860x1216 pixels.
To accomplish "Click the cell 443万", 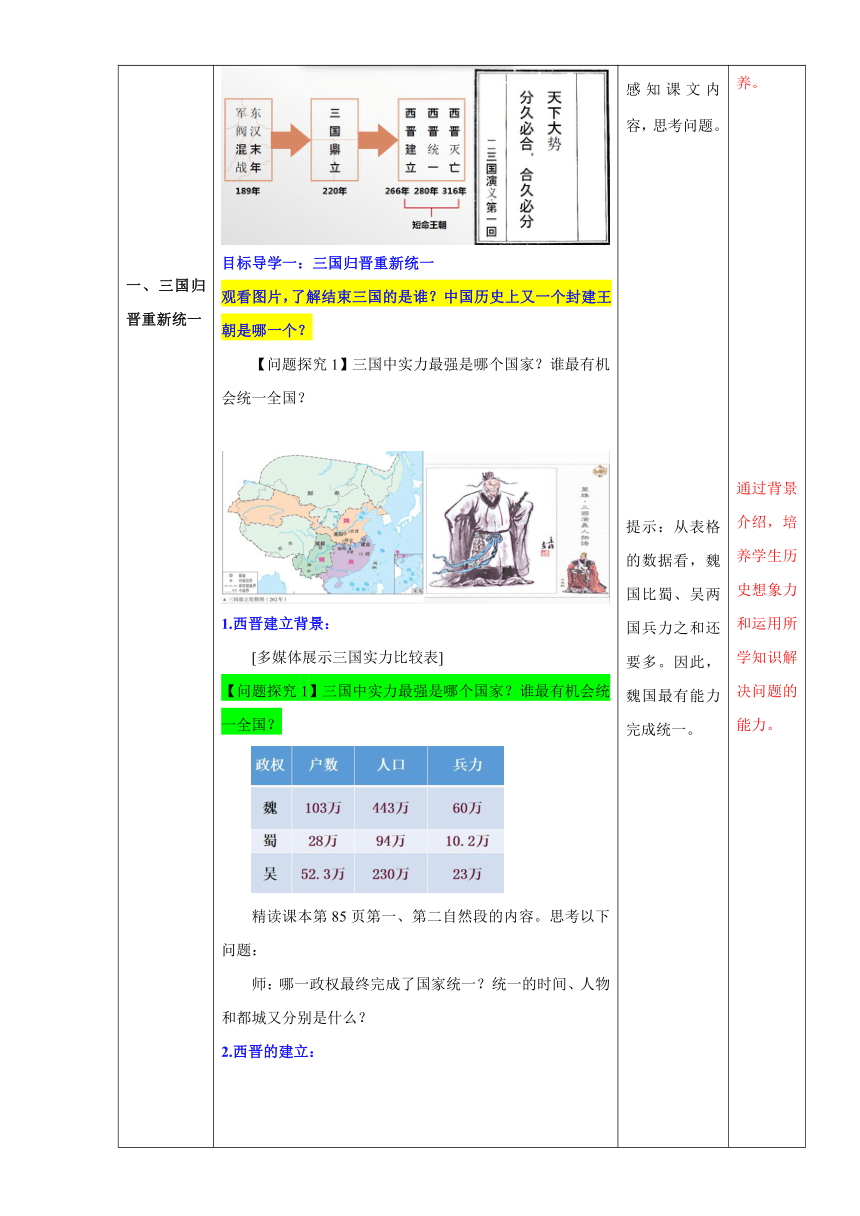I will coord(390,807).
